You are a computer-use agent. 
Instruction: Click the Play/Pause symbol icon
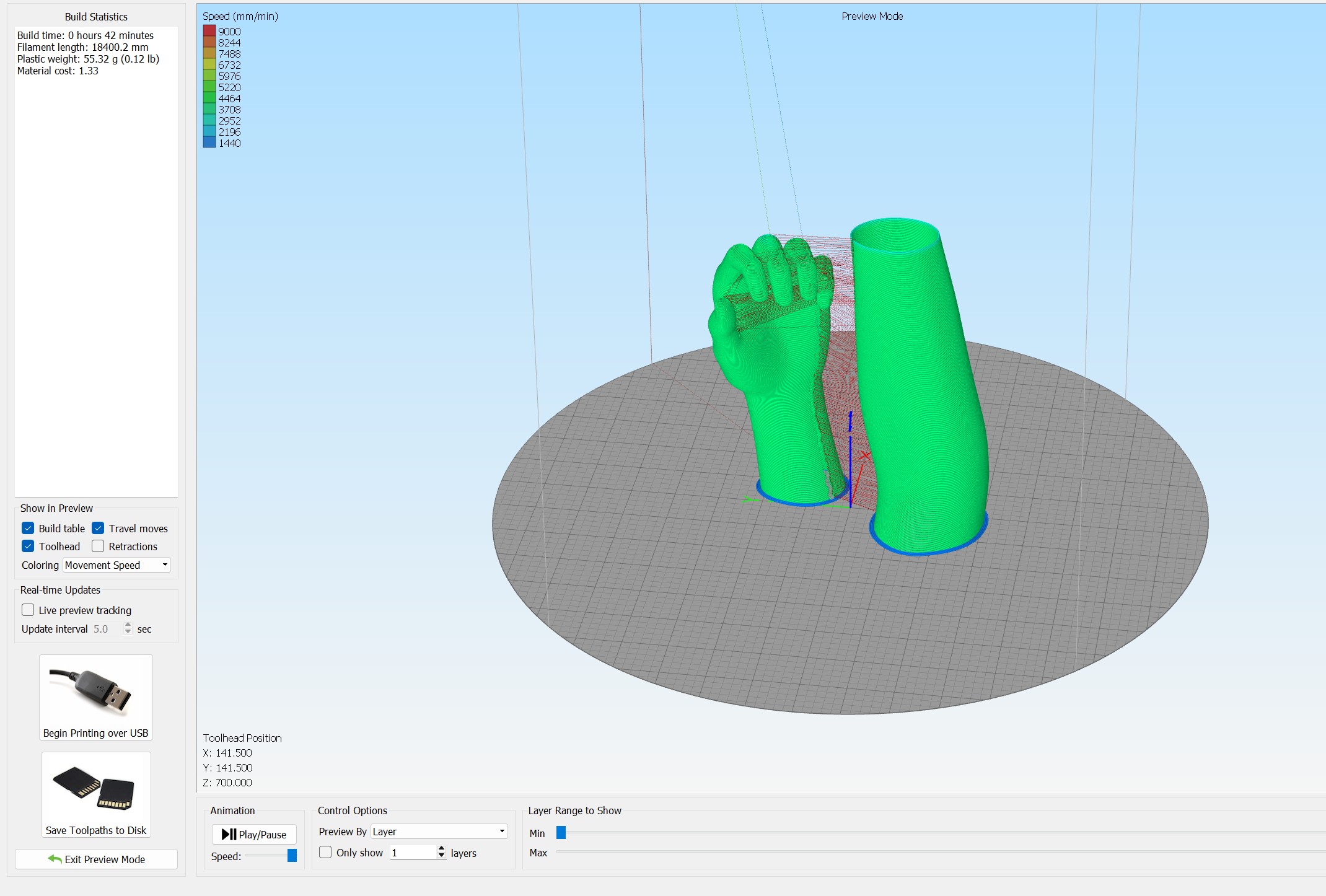(229, 834)
